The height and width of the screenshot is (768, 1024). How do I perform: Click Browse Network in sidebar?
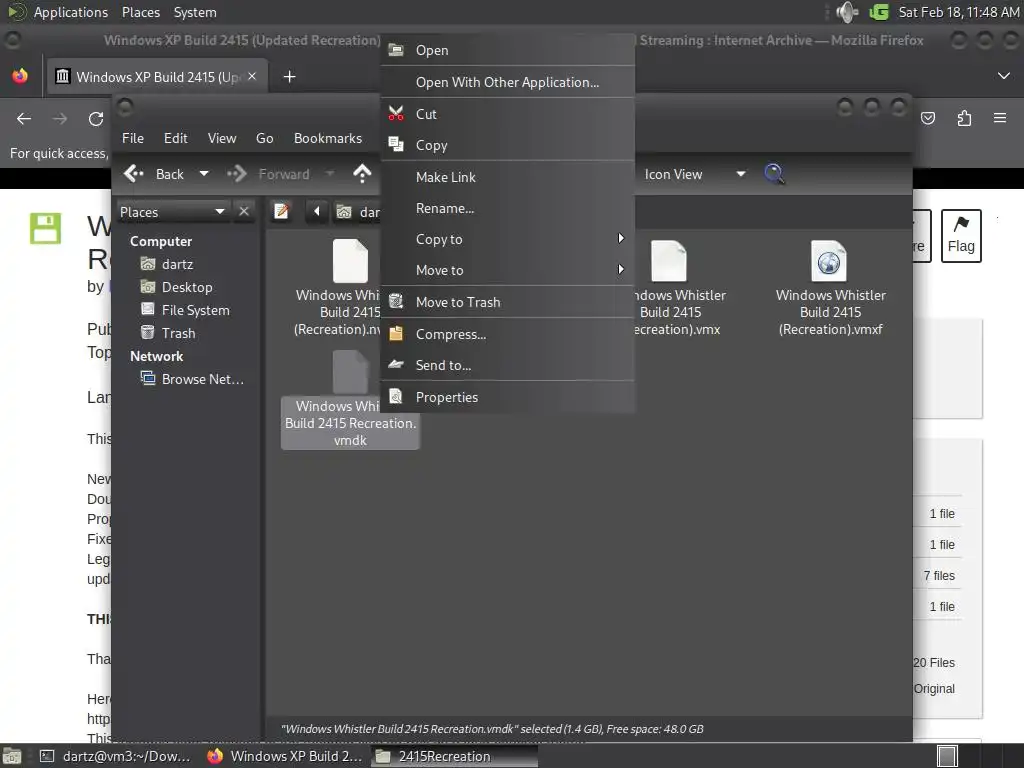click(193, 379)
